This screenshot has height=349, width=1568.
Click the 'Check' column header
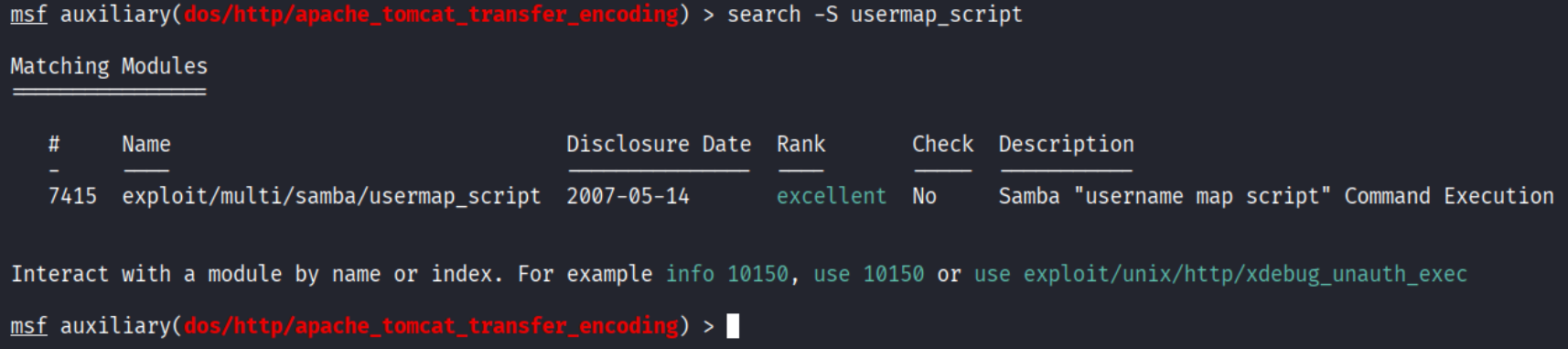pos(942,144)
